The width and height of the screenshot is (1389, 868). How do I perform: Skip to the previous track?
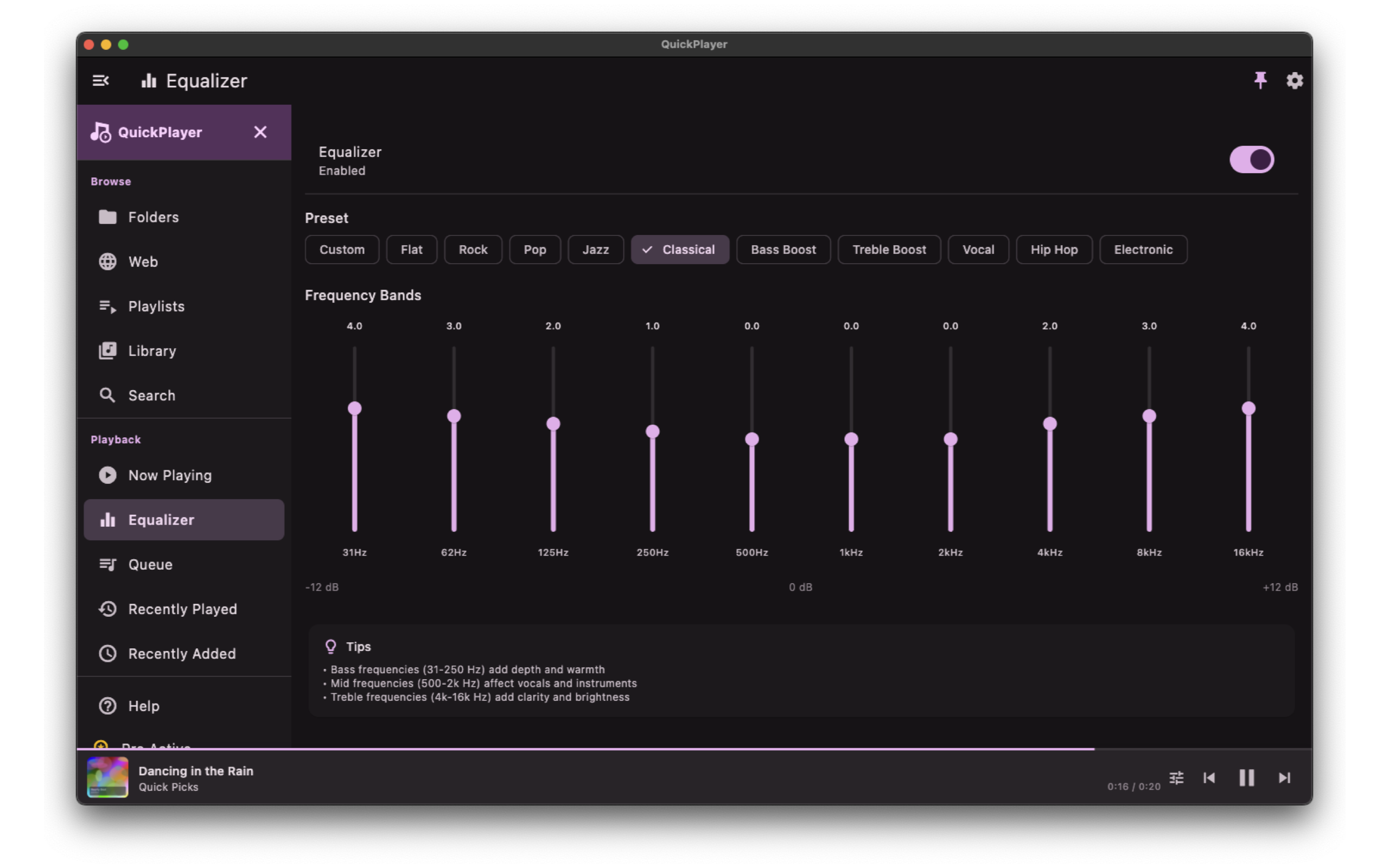(1209, 777)
